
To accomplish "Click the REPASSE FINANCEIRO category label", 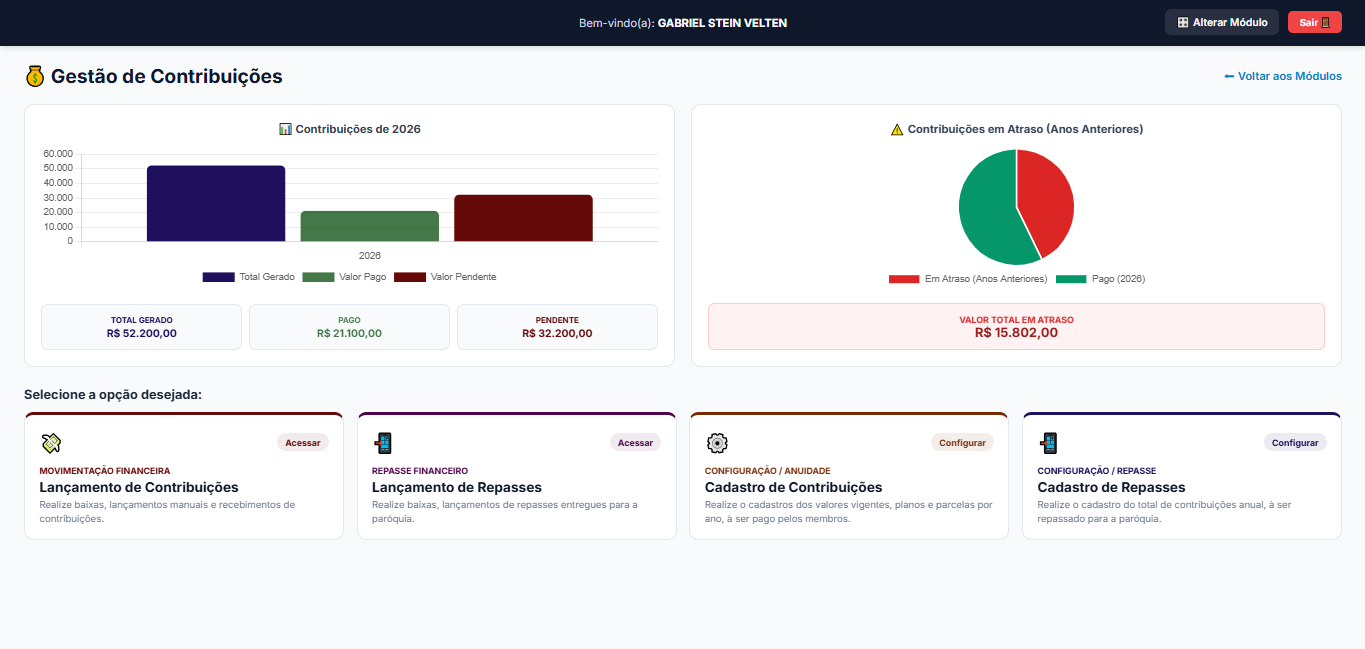I will tap(420, 470).
